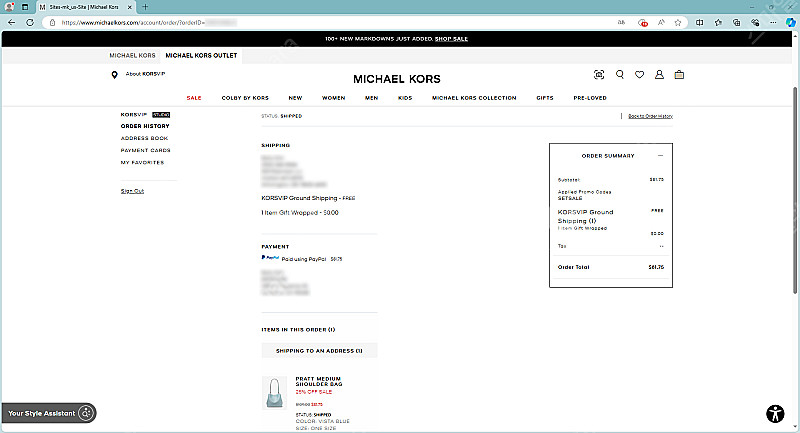Click the store locator pin icon
800x433 pixels.
click(x=114, y=74)
